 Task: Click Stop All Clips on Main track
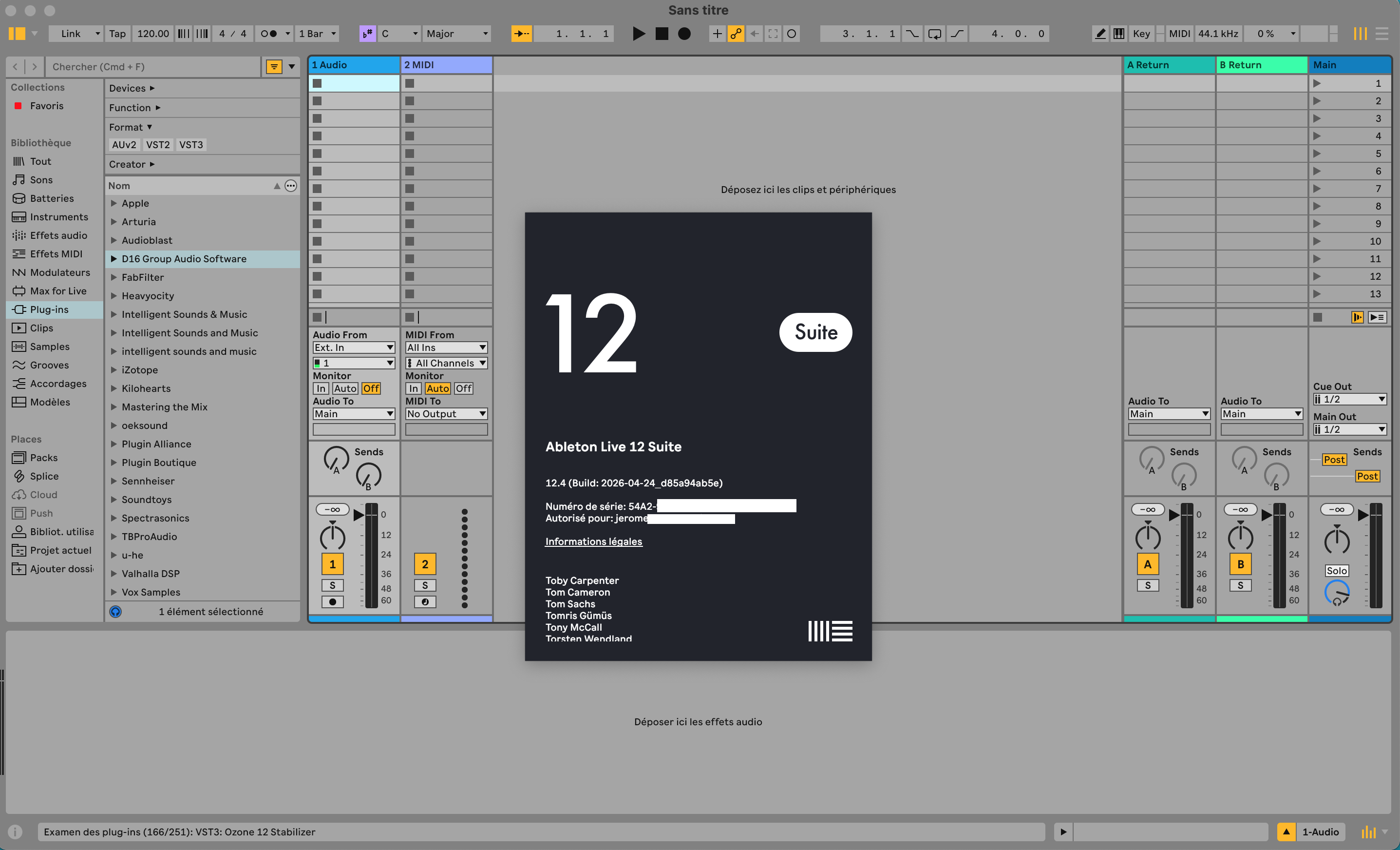(x=1318, y=317)
